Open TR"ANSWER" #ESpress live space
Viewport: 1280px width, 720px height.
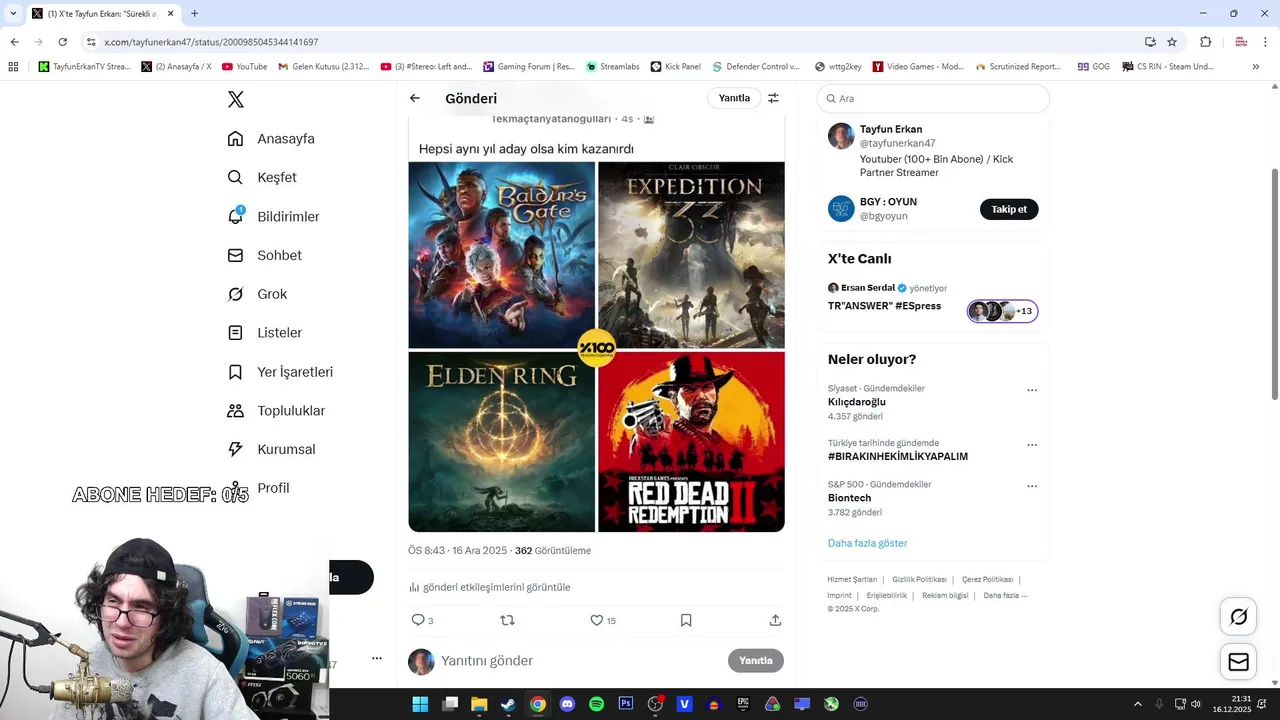pos(884,306)
